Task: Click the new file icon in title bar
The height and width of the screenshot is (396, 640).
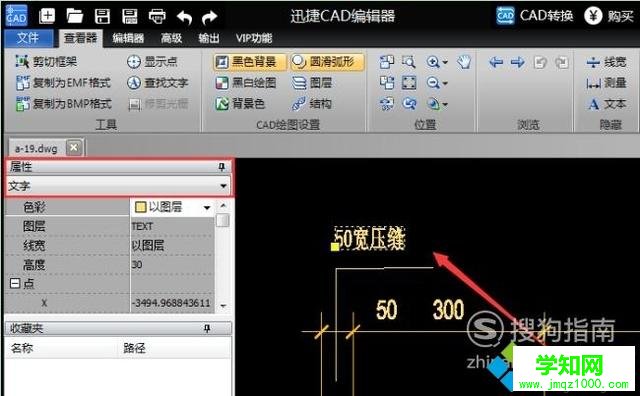Action: (x=47, y=16)
